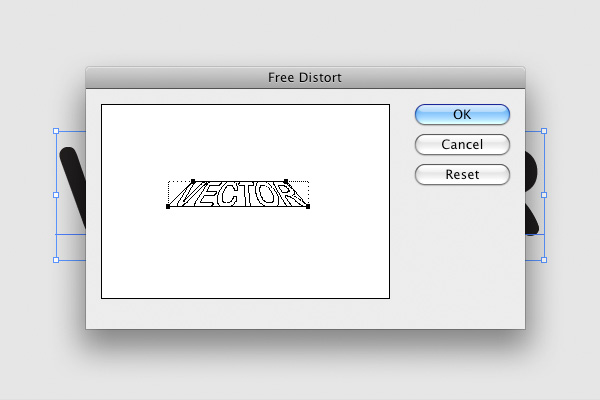Click right-middle bounding box handle on canvas
Screen dimensions: 600x400
[543, 195]
